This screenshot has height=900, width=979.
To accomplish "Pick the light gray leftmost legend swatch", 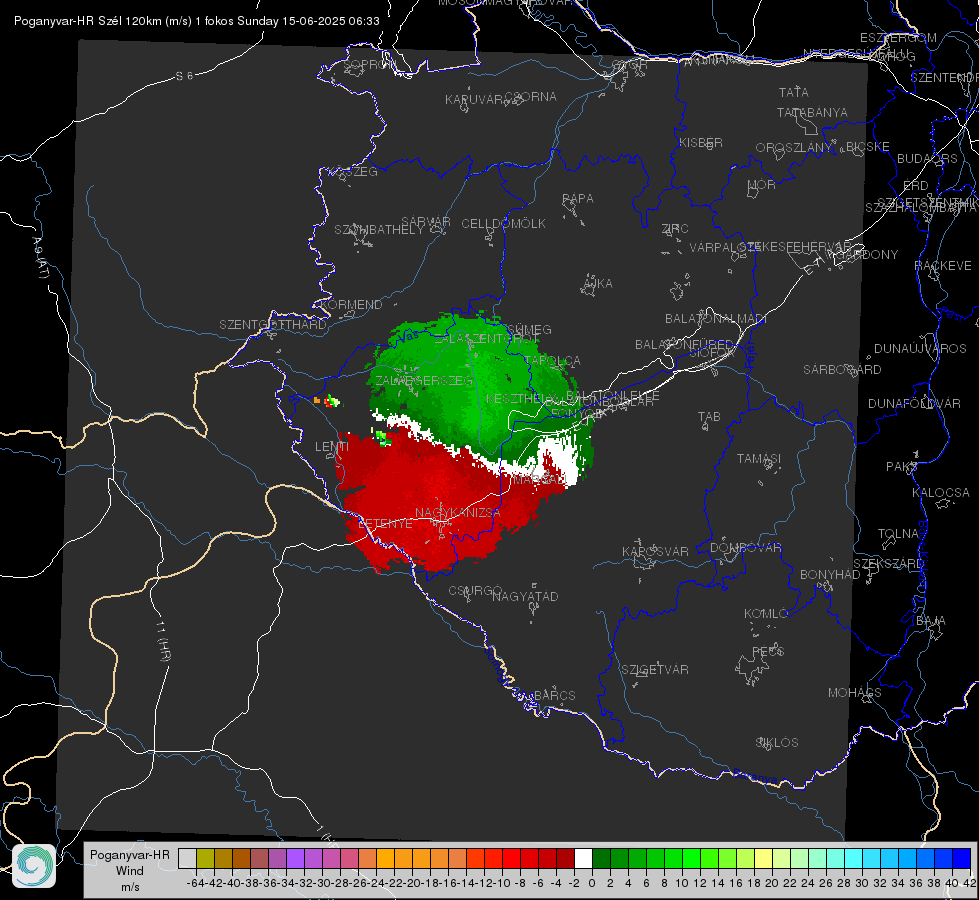I will (187, 858).
